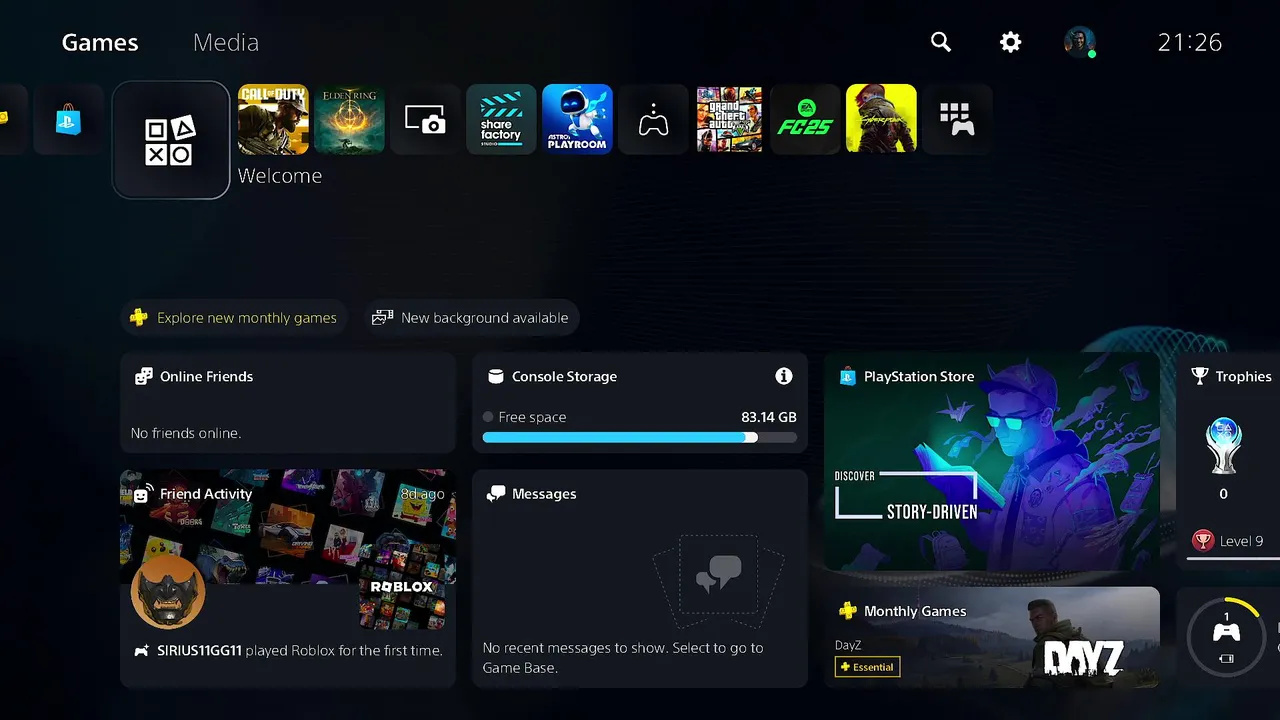Launch Grand Theft Auto V tile
The image size is (1280, 720).
[729, 119]
